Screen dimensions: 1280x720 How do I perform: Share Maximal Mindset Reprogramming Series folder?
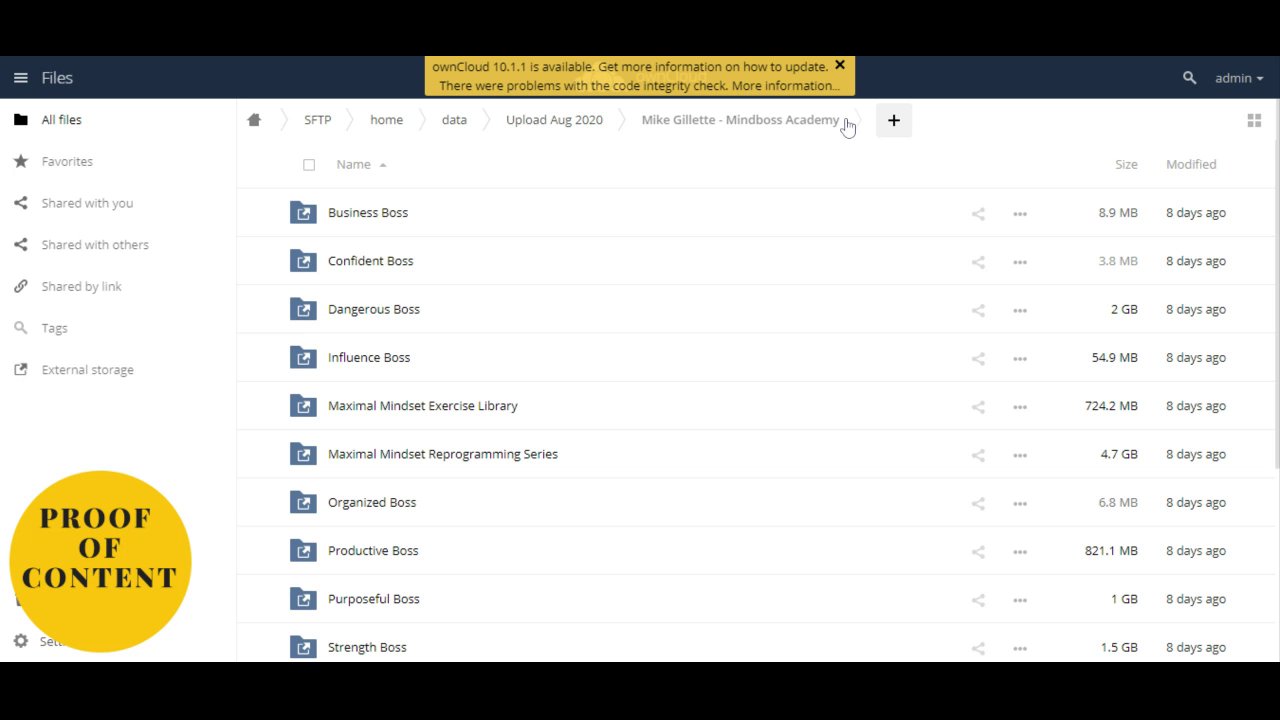978,455
